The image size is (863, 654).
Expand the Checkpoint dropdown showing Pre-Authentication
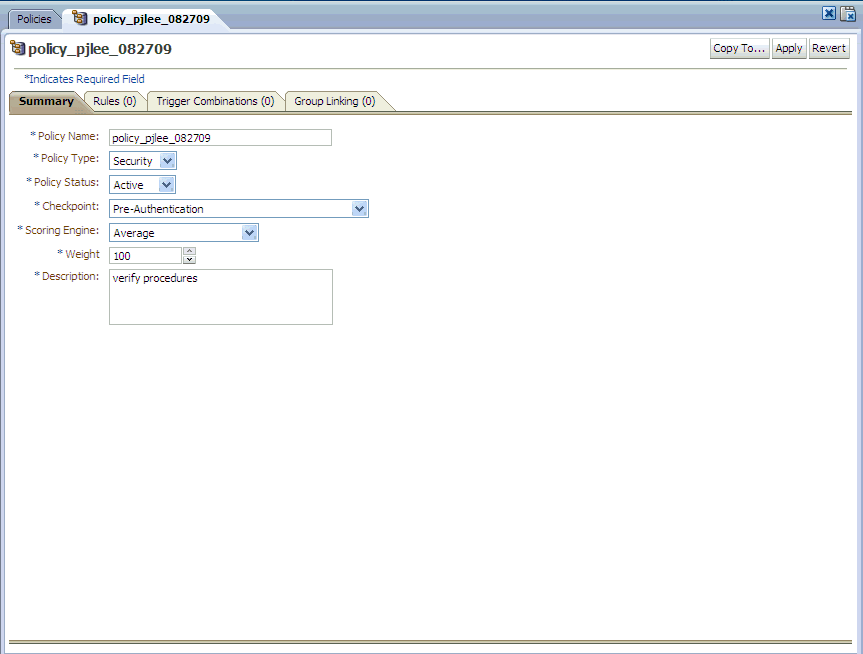359,208
